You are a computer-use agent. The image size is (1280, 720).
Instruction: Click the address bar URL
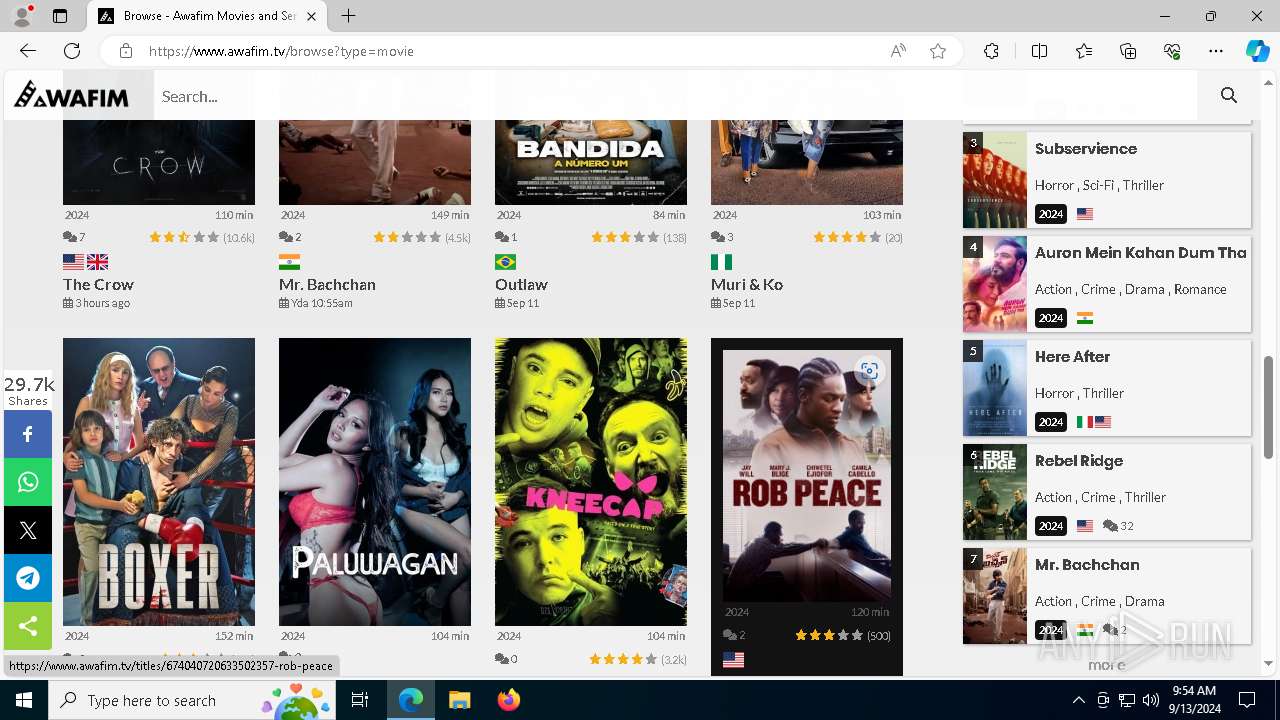(x=281, y=51)
